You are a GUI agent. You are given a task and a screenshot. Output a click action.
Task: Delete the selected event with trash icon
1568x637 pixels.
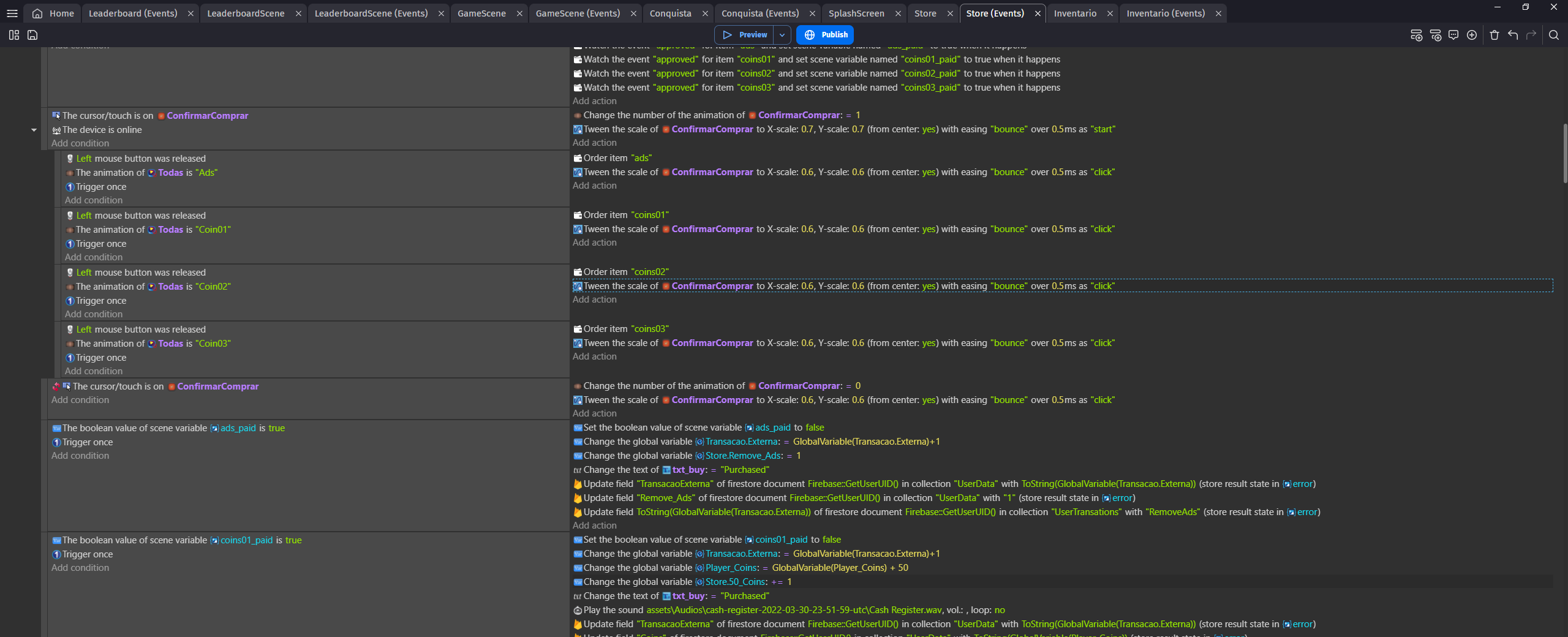1494,35
